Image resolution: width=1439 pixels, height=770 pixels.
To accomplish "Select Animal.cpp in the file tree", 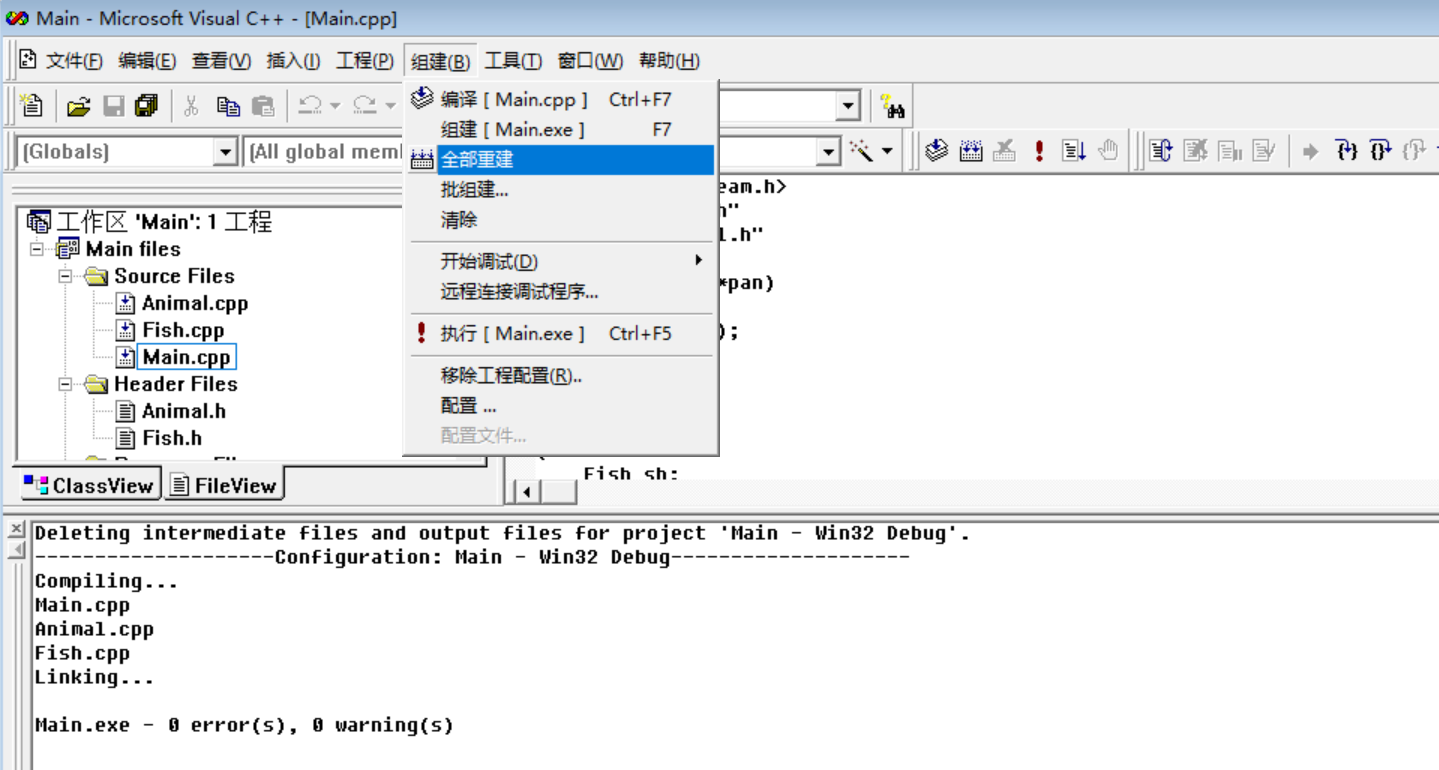I will tap(195, 303).
